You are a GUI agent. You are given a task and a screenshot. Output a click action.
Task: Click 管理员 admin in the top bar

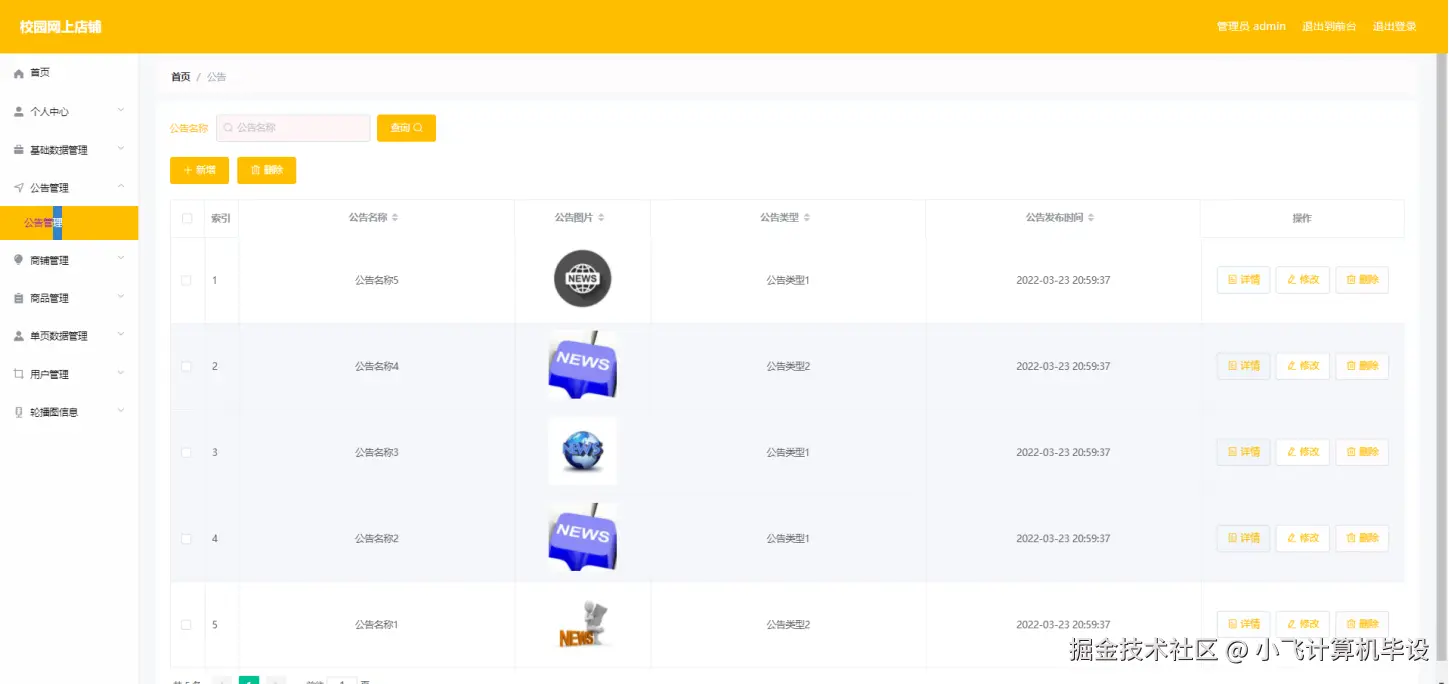(x=1251, y=26)
